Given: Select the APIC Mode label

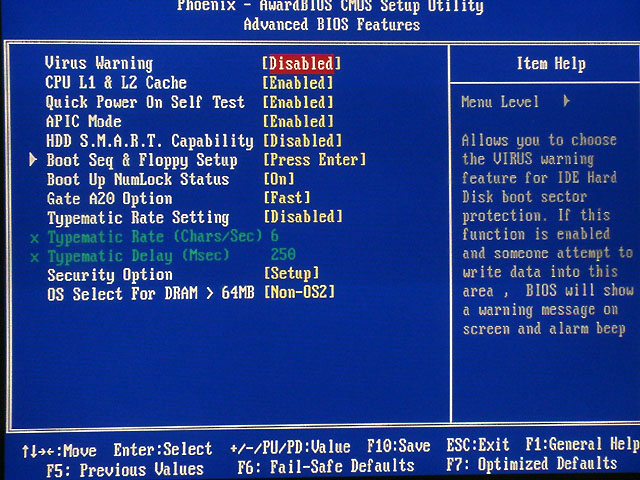Looking at the screenshot, I should (84, 121).
